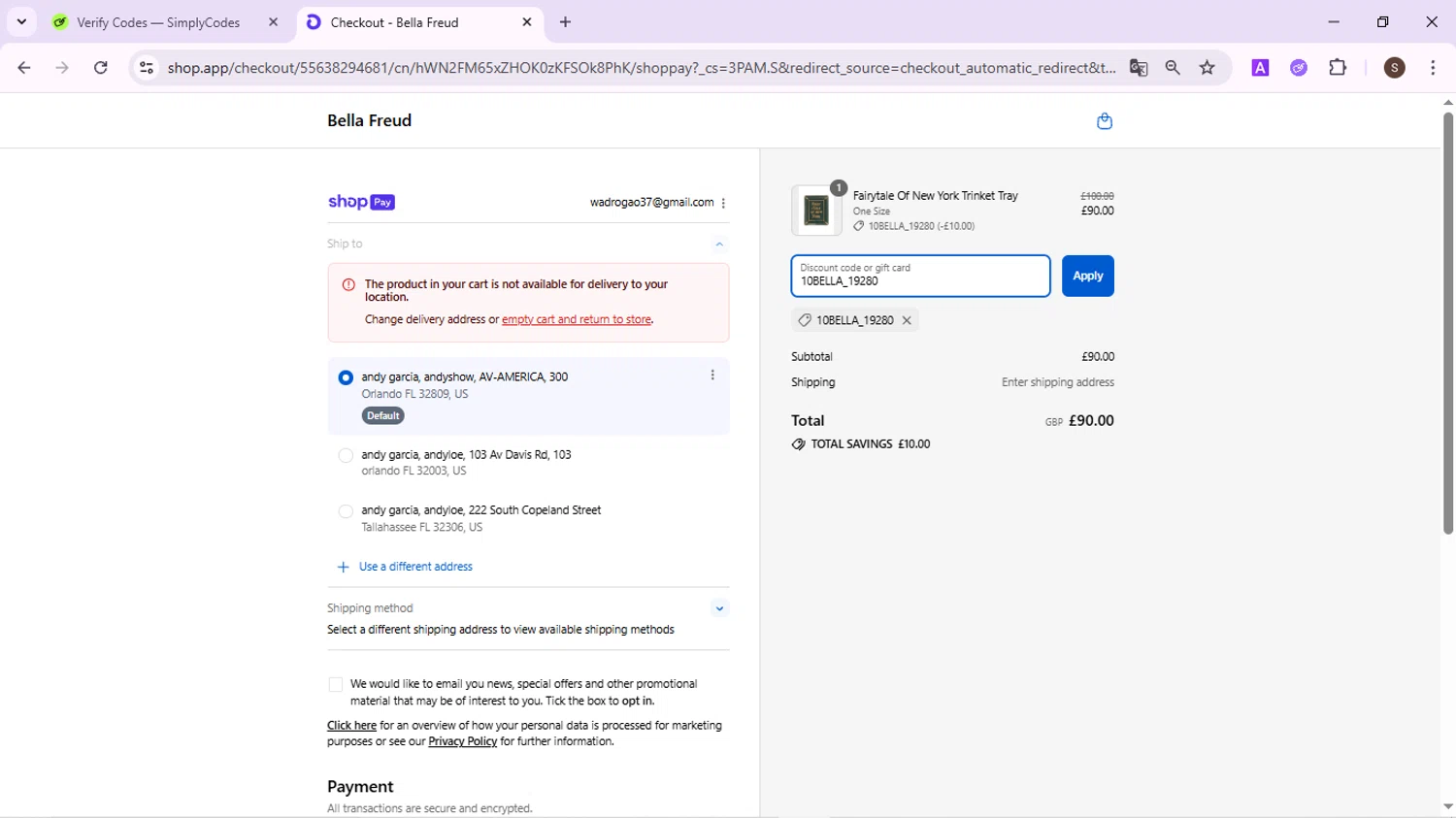This screenshot has width=1456, height=818.
Task: Tick the promotional email opt-in checkbox
Action: click(x=336, y=685)
